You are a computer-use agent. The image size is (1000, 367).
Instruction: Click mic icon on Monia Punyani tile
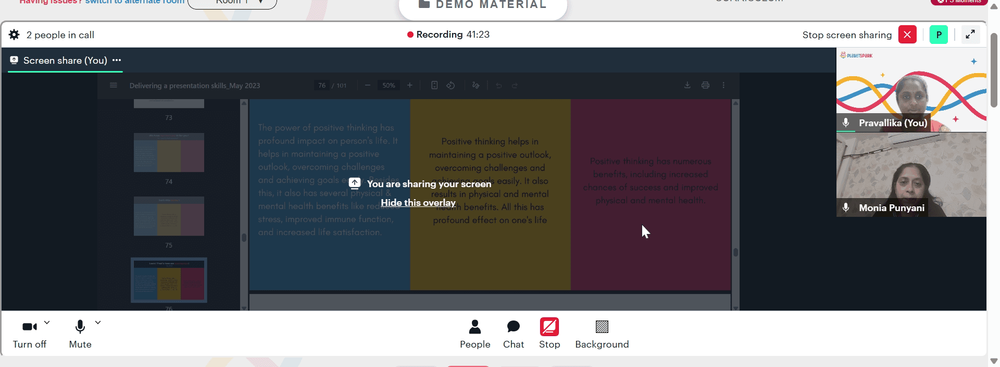pos(846,207)
